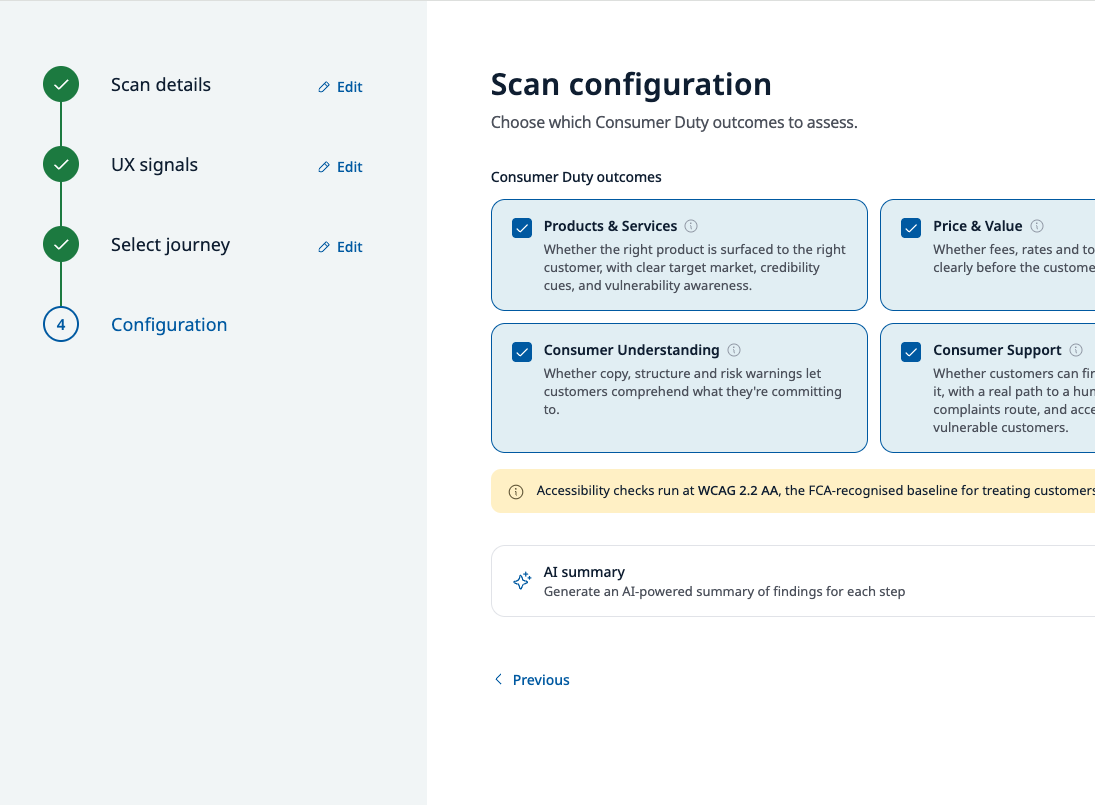Screen dimensions: 1095x805
Task: Click the text 'Choose which Consumer Duty outcomes to assess.'
Action: (x=674, y=123)
